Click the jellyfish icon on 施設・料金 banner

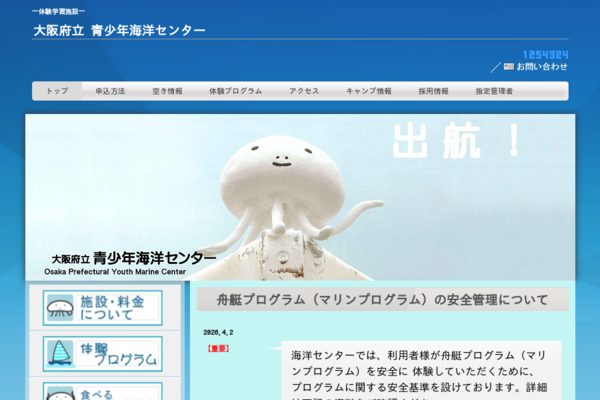point(60,308)
